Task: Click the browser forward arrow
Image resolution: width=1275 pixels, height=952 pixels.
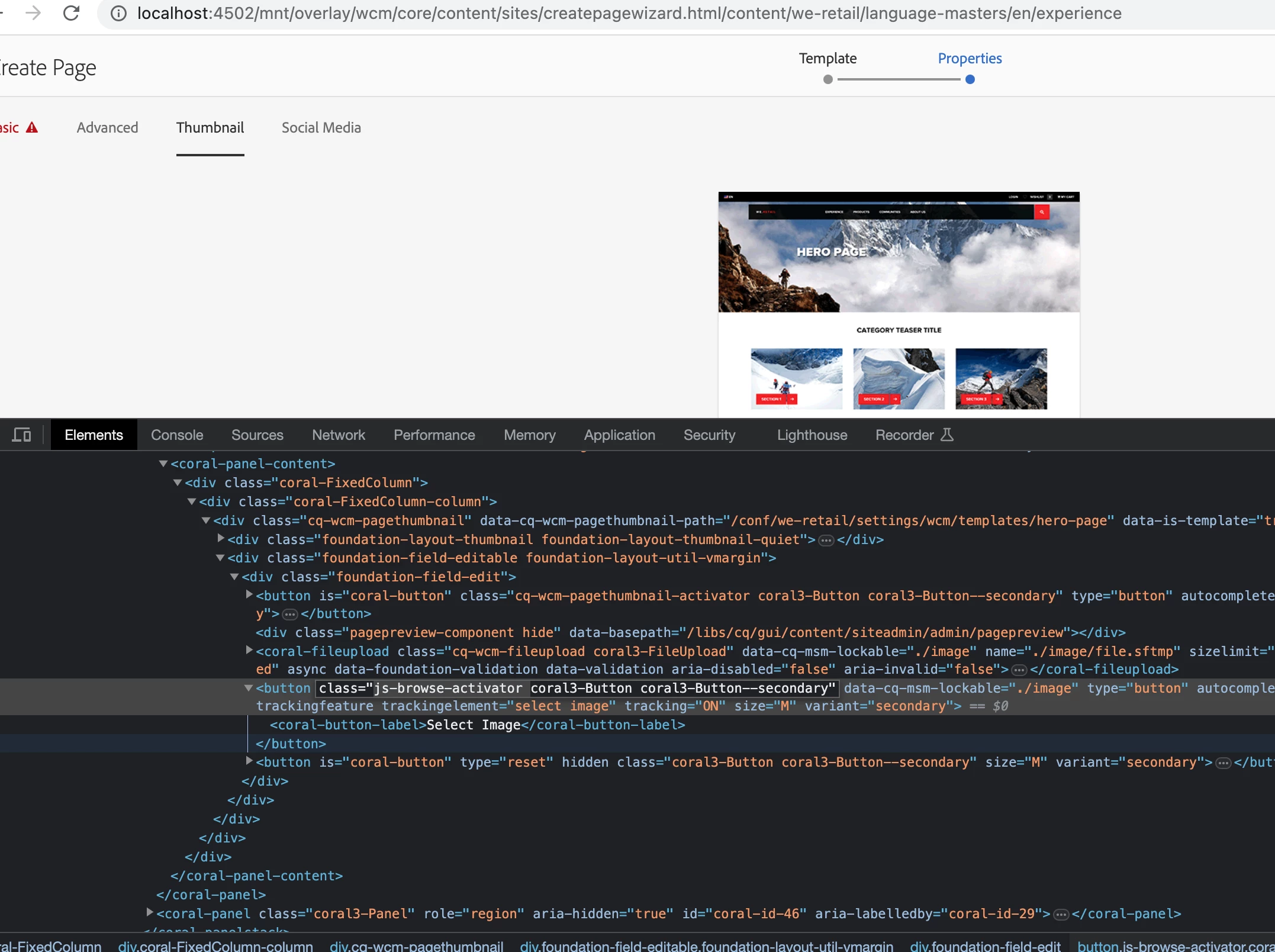Action: (x=33, y=13)
